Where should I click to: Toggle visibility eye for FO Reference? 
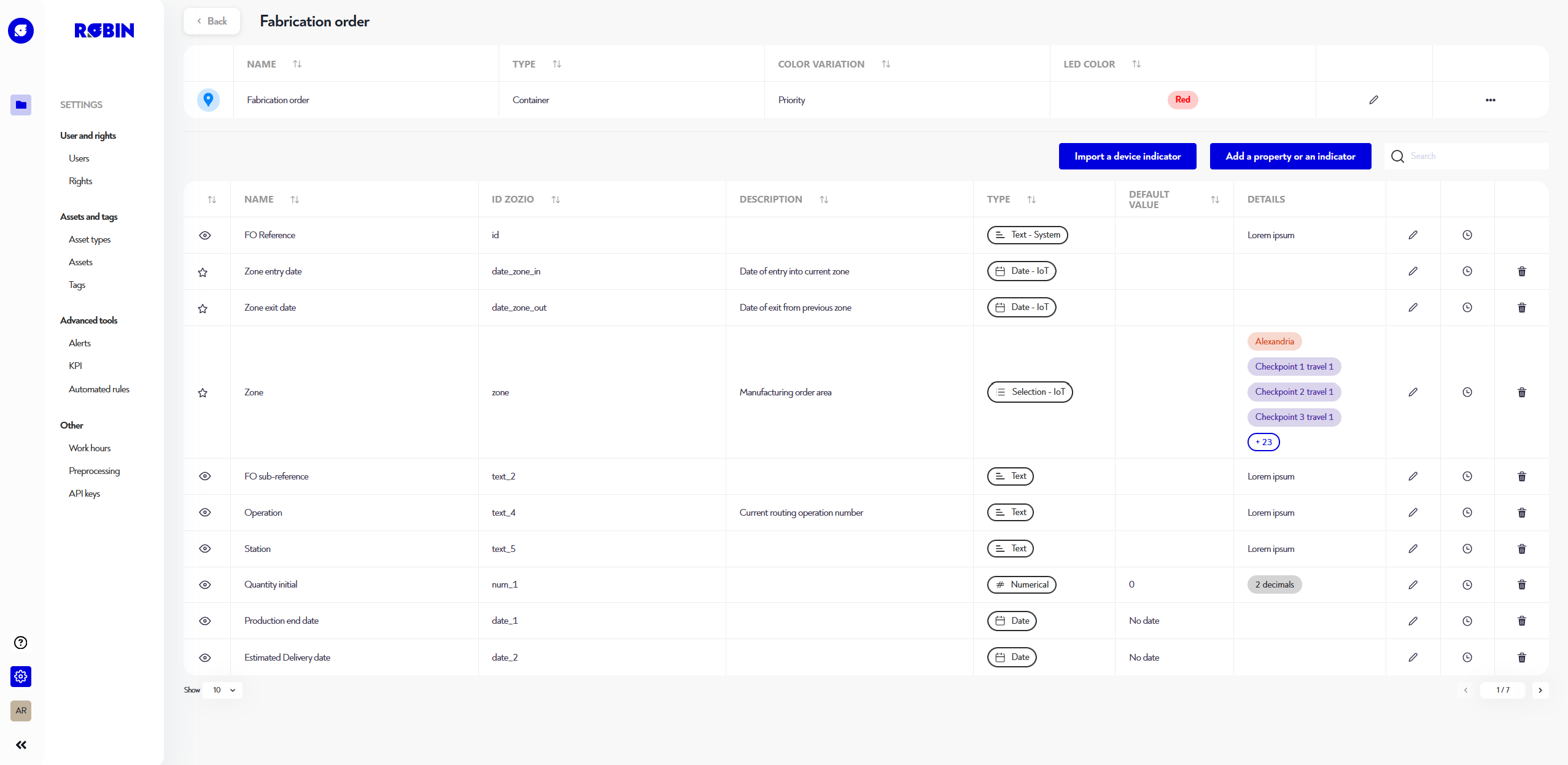205,235
